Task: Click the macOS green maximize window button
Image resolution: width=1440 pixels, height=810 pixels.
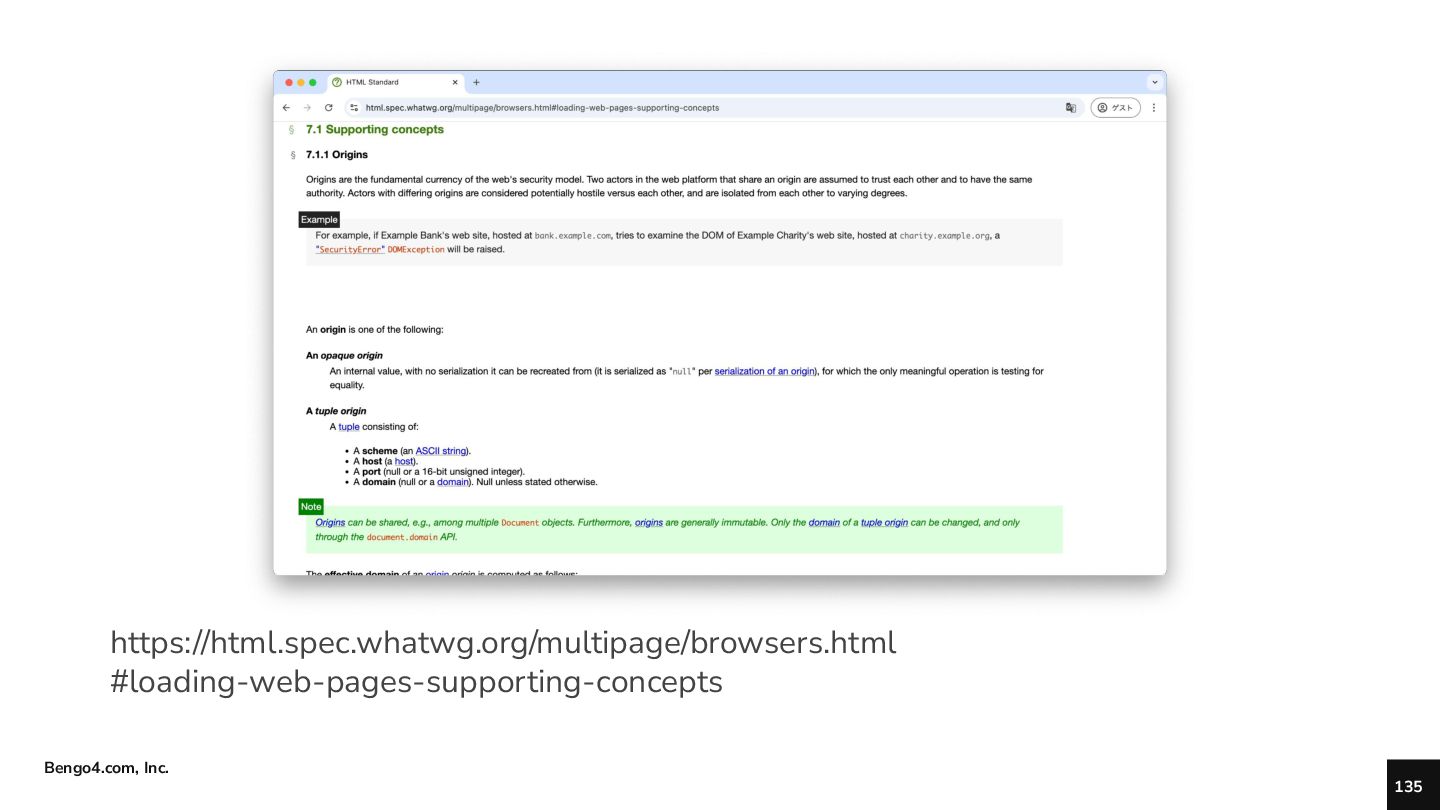Action: coord(313,82)
